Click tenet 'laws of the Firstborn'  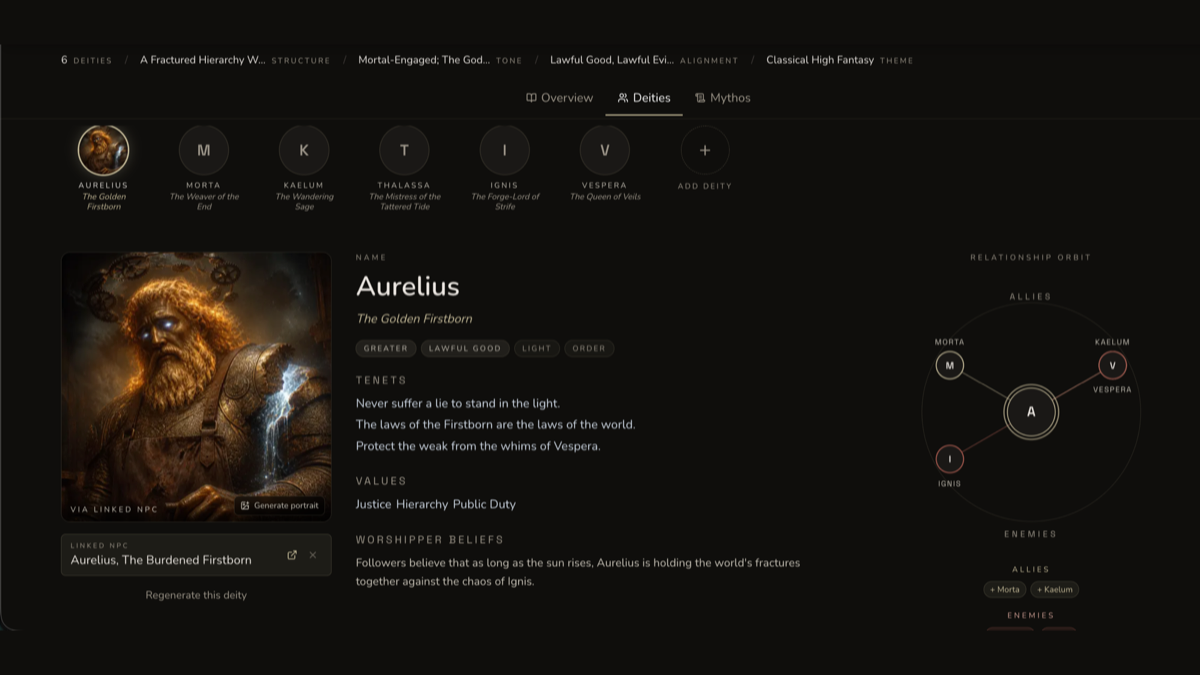click(496, 425)
